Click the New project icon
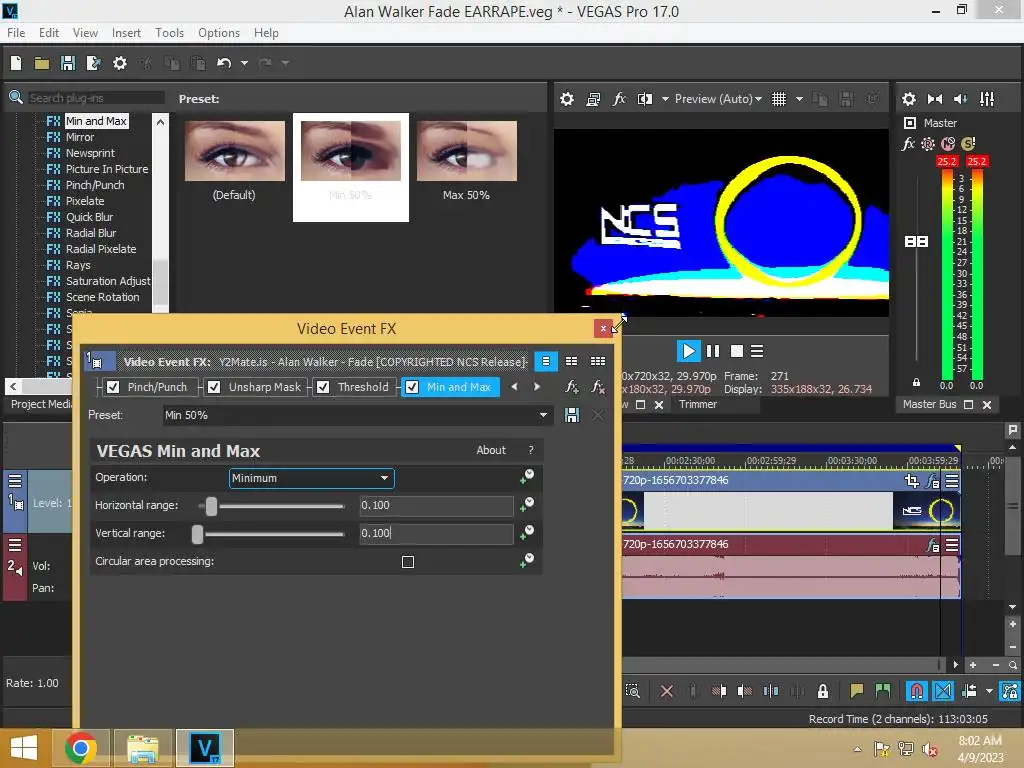The height and width of the screenshot is (768, 1024). coord(16,63)
